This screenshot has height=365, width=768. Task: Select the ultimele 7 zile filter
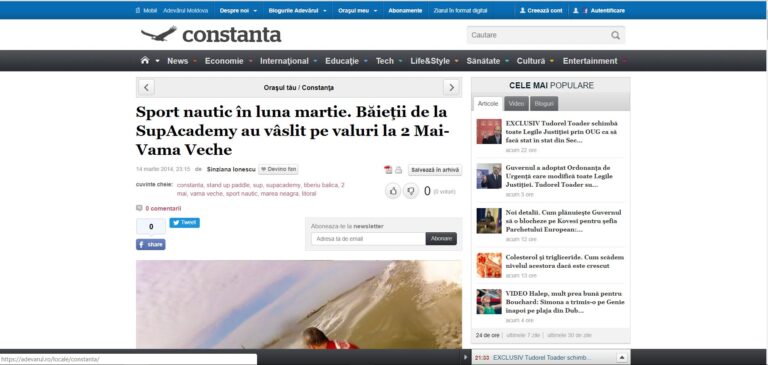point(523,335)
